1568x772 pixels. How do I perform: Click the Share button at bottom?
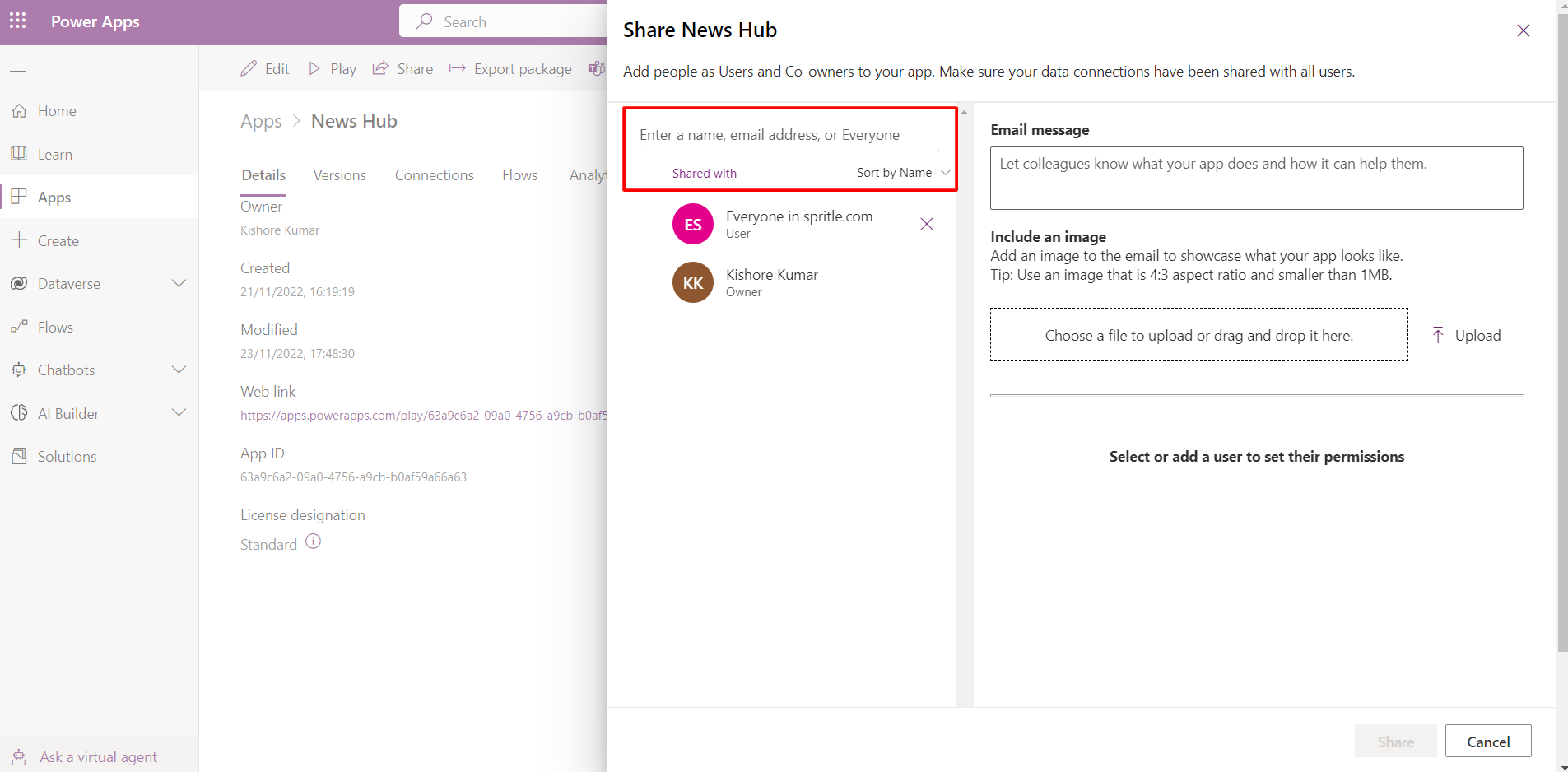coord(1396,742)
